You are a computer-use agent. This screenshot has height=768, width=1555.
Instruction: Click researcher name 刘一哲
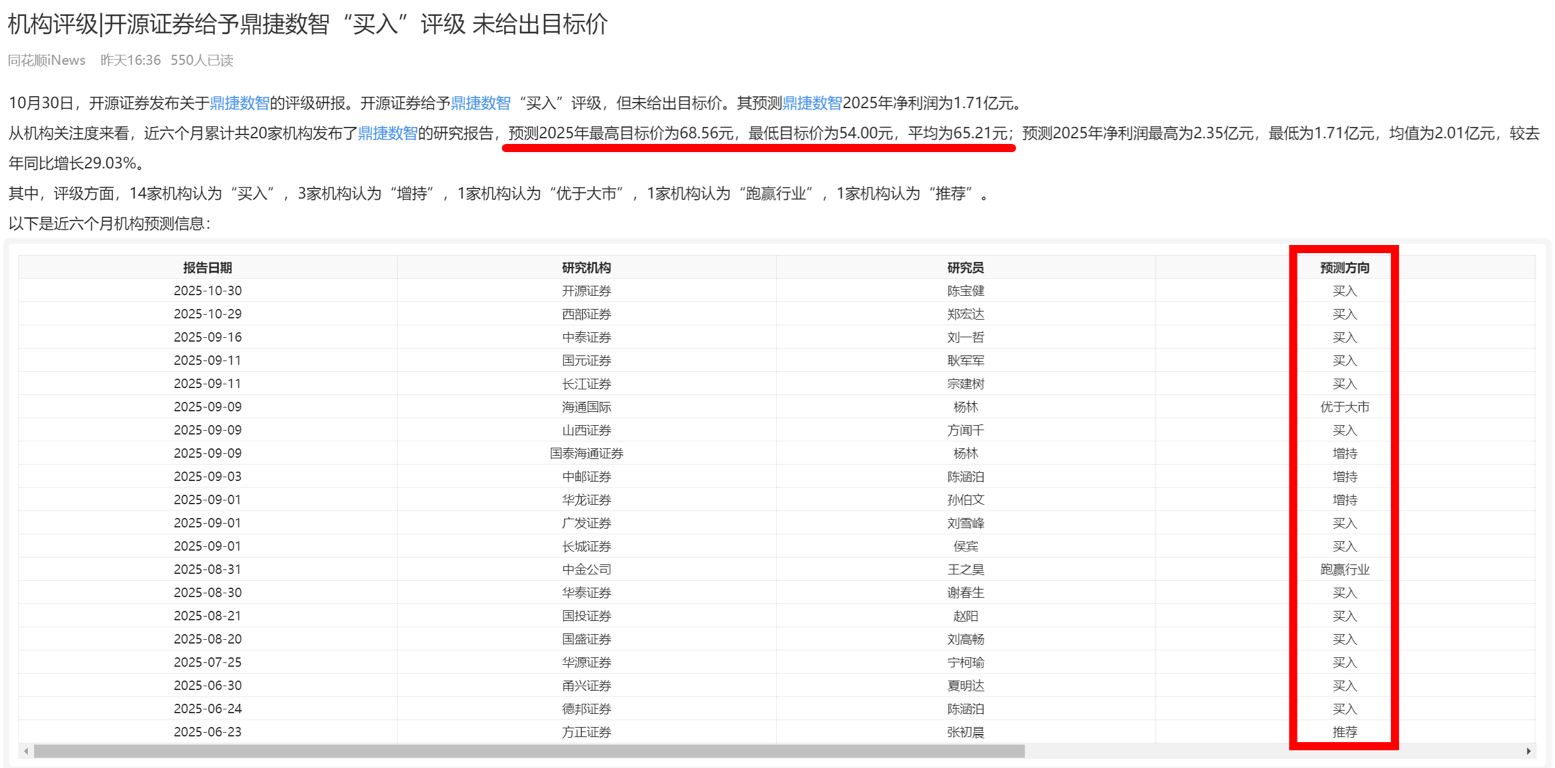(966, 337)
